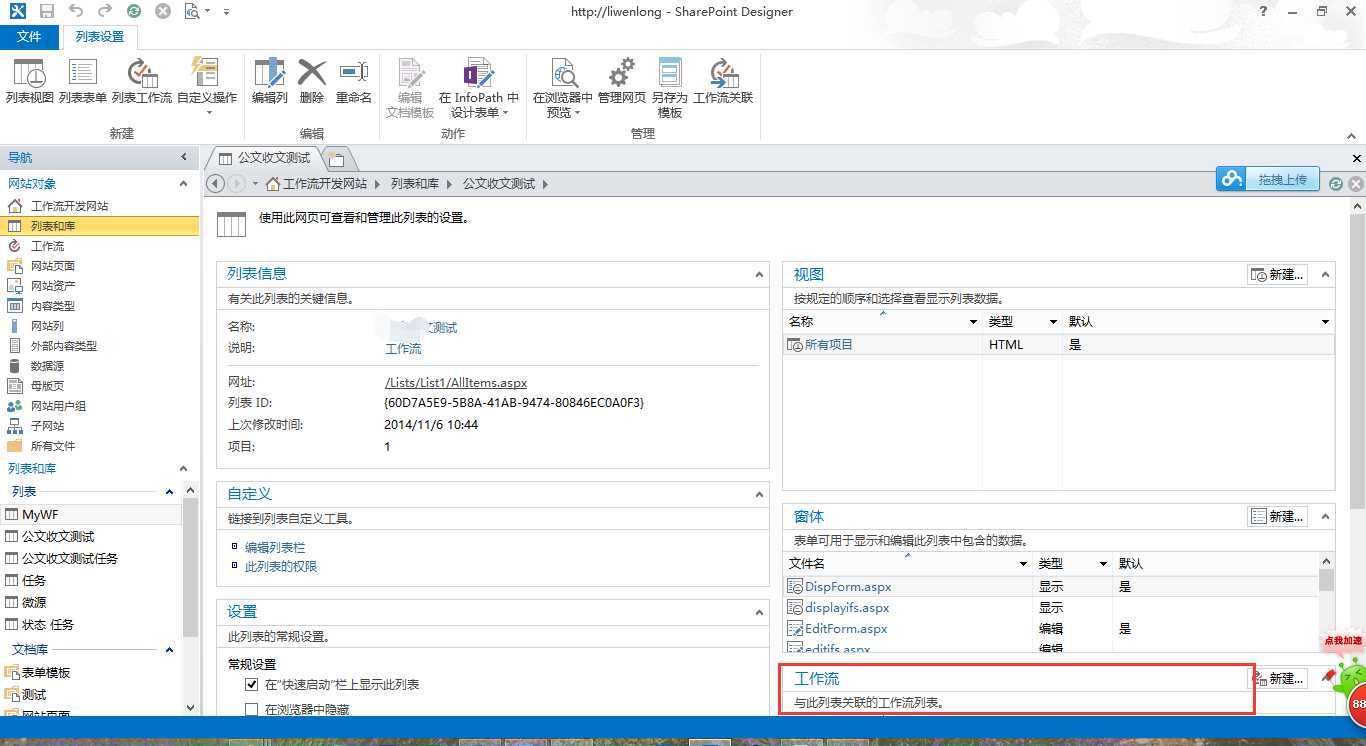Collapse the 导航 pane with the arrow
Viewport: 1366px width, 746px height.
(x=184, y=157)
